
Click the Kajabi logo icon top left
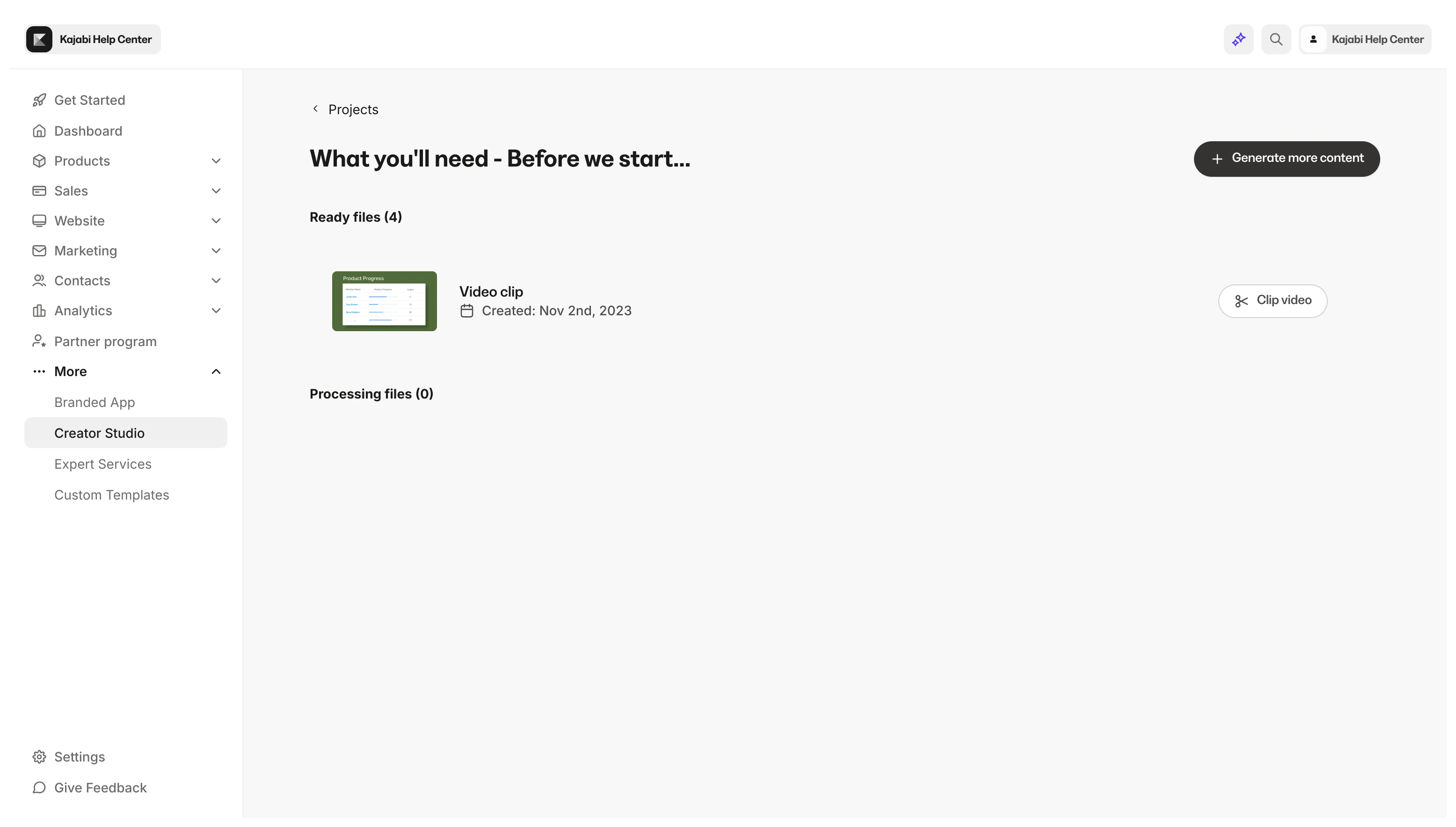(x=39, y=39)
